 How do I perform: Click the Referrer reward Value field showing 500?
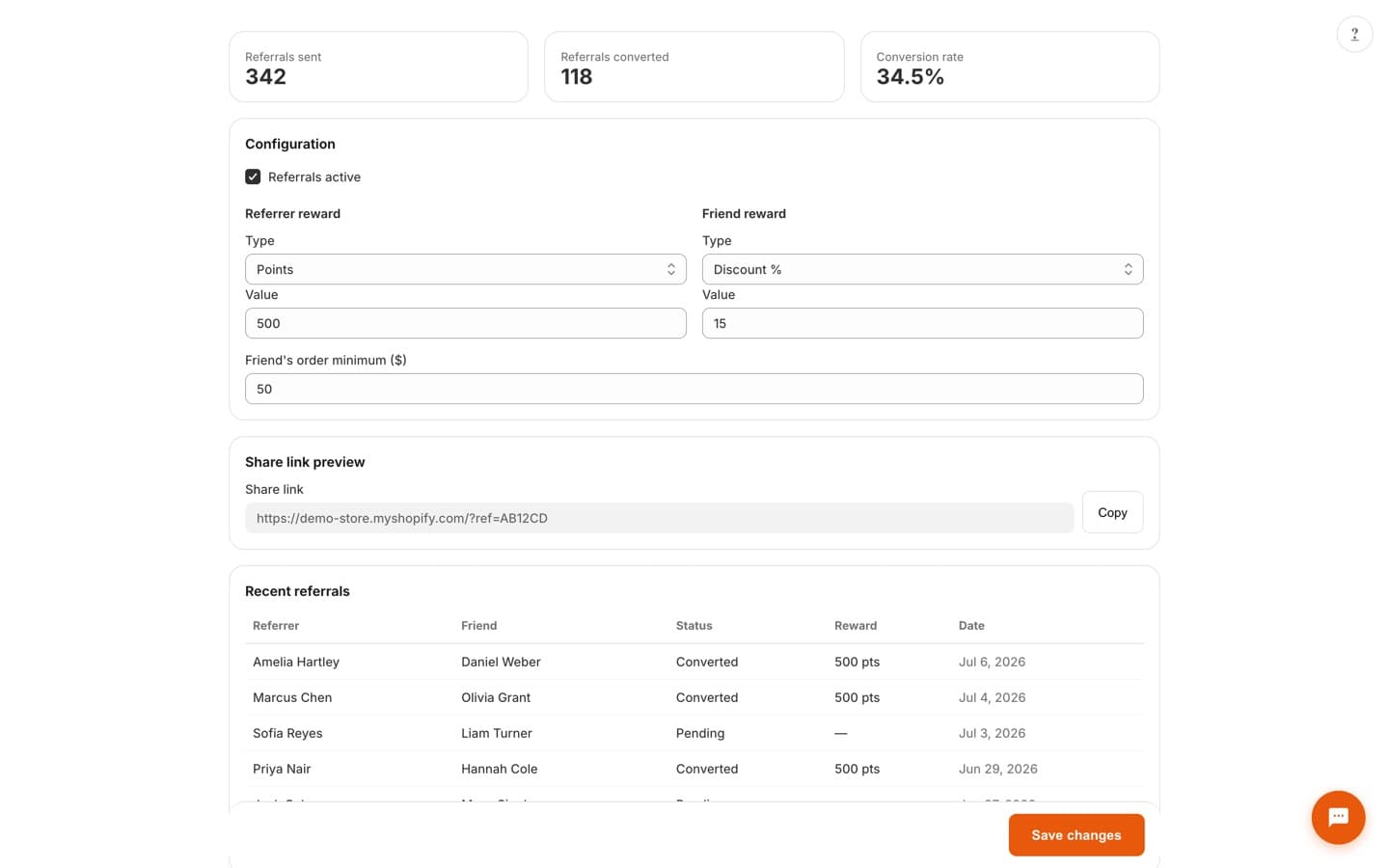(x=466, y=323)
